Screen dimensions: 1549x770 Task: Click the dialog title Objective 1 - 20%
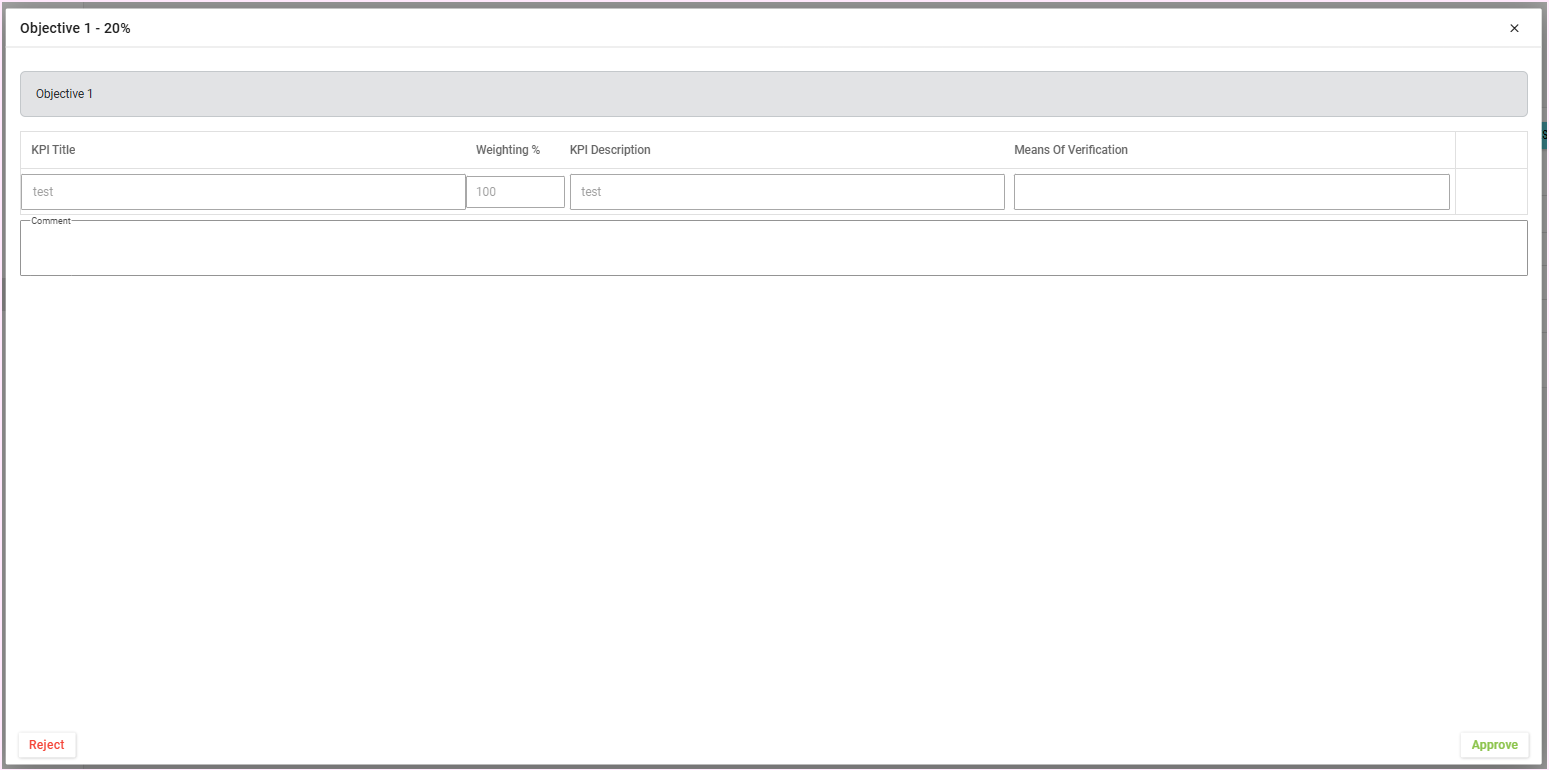point(75,28)
